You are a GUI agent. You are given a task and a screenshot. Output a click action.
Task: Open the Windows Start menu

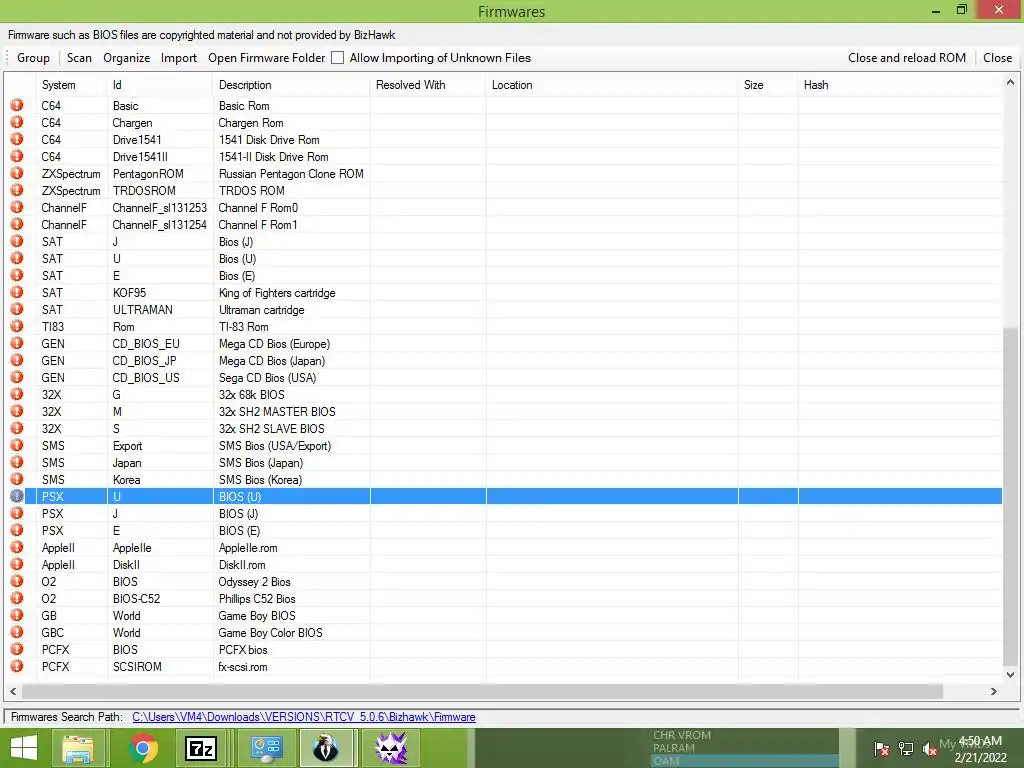pos(24,748)
